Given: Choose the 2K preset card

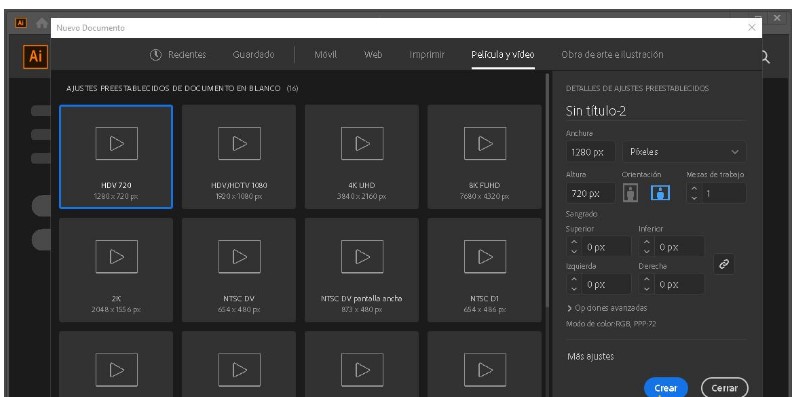Looking at the screenshot, I should 116,270.
